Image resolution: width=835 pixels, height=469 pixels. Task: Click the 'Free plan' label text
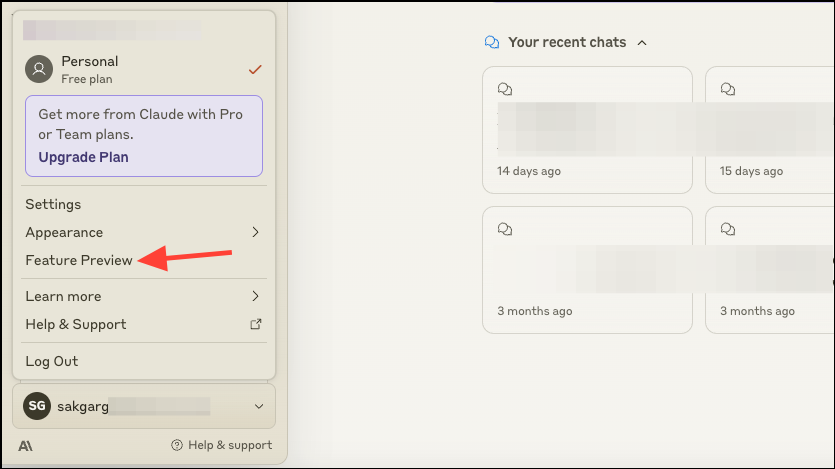click(87, 79)
